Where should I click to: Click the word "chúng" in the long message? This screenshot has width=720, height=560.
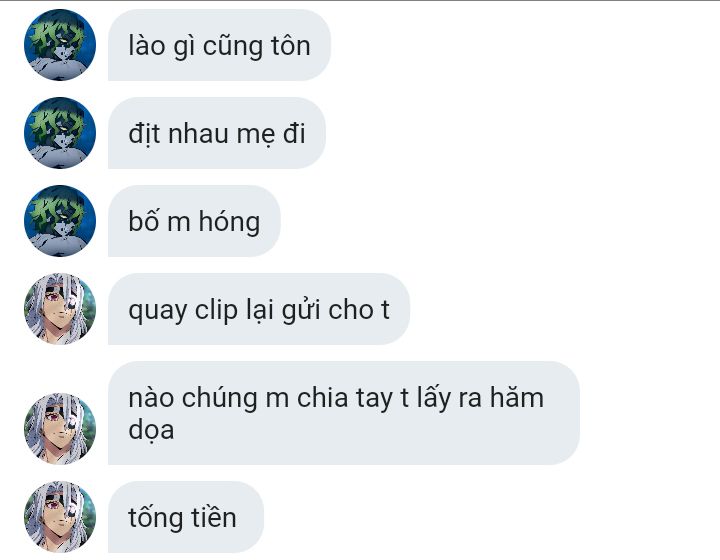[x=219, y=399]
